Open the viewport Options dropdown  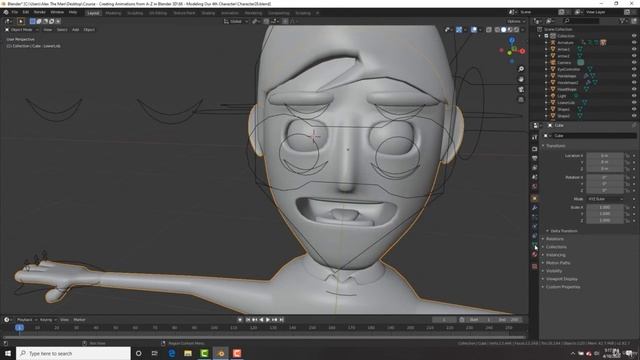coord(516,21)
